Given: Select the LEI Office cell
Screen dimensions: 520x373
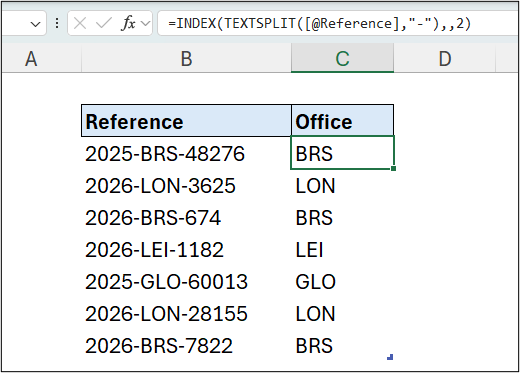Looking at the screenshot, I should click(342, 249).
